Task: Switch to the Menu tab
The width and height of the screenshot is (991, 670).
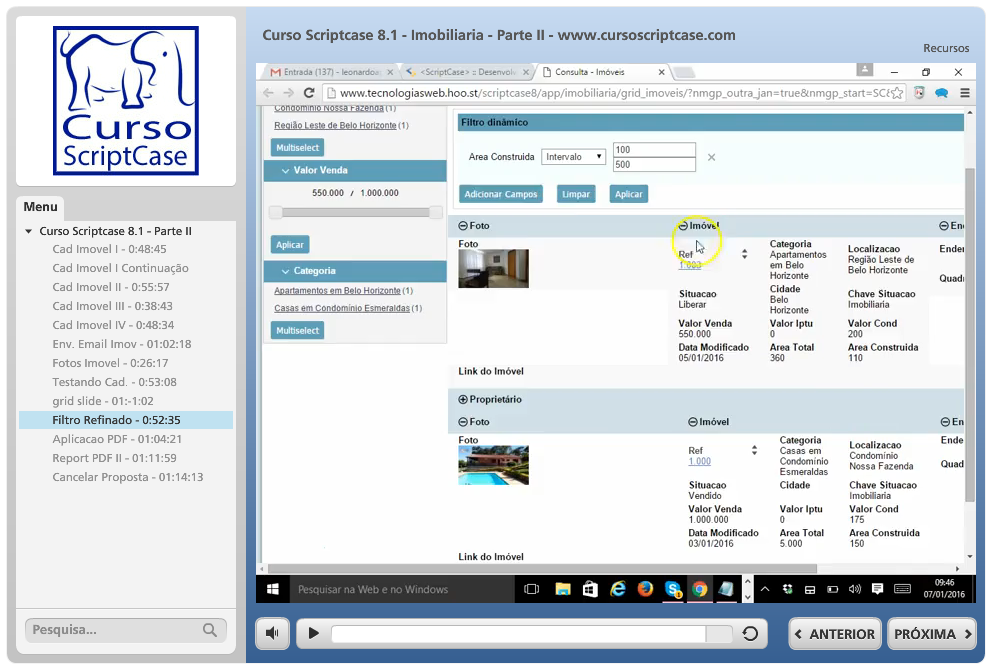Action: point(40,207)
